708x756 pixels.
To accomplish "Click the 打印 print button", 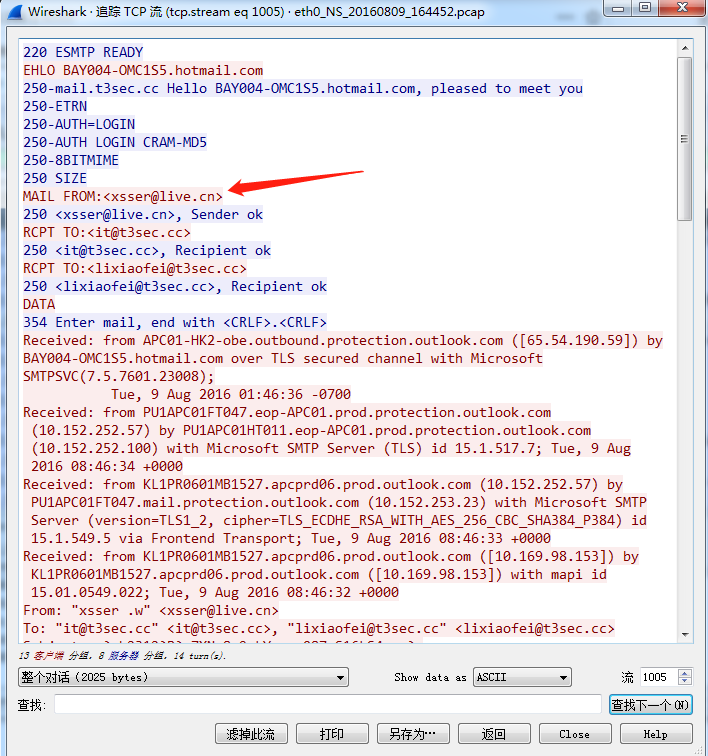I will 332,734.
